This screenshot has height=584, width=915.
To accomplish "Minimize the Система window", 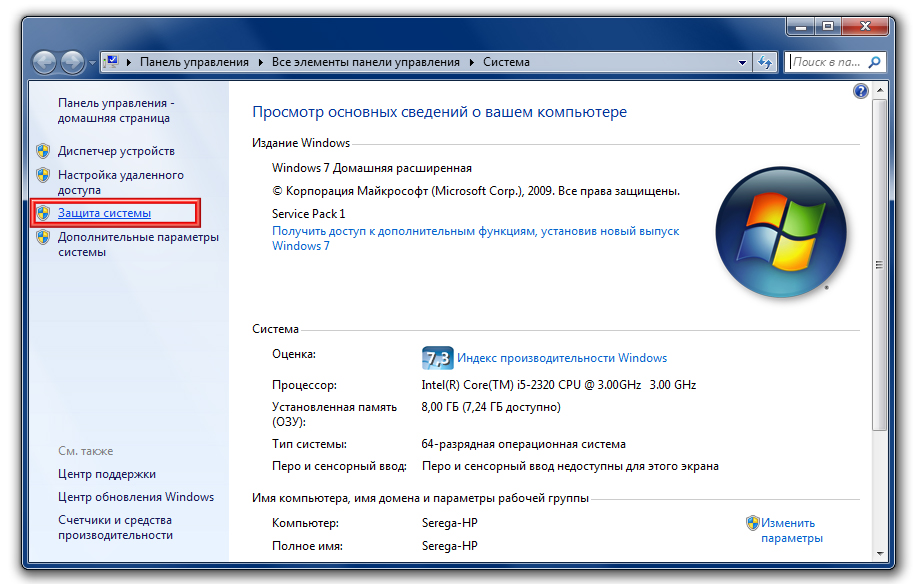I will [x=801, y=27].
